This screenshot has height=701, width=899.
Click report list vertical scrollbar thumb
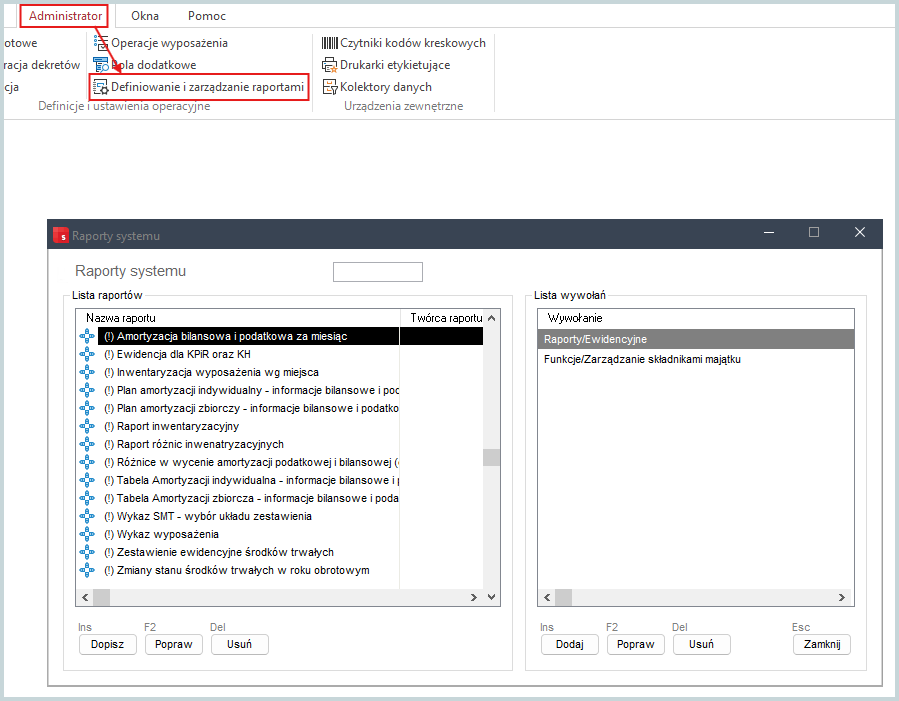[x=491, y=457]
